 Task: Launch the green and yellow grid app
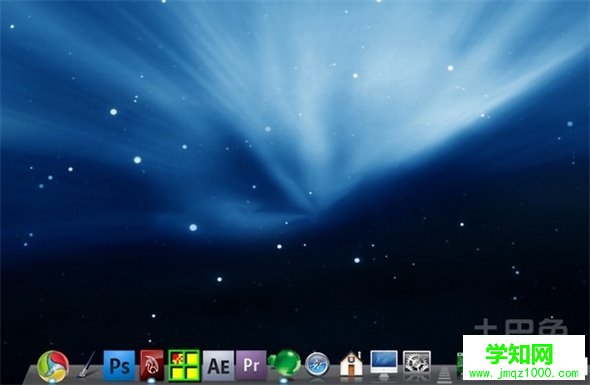coord(184,365)
